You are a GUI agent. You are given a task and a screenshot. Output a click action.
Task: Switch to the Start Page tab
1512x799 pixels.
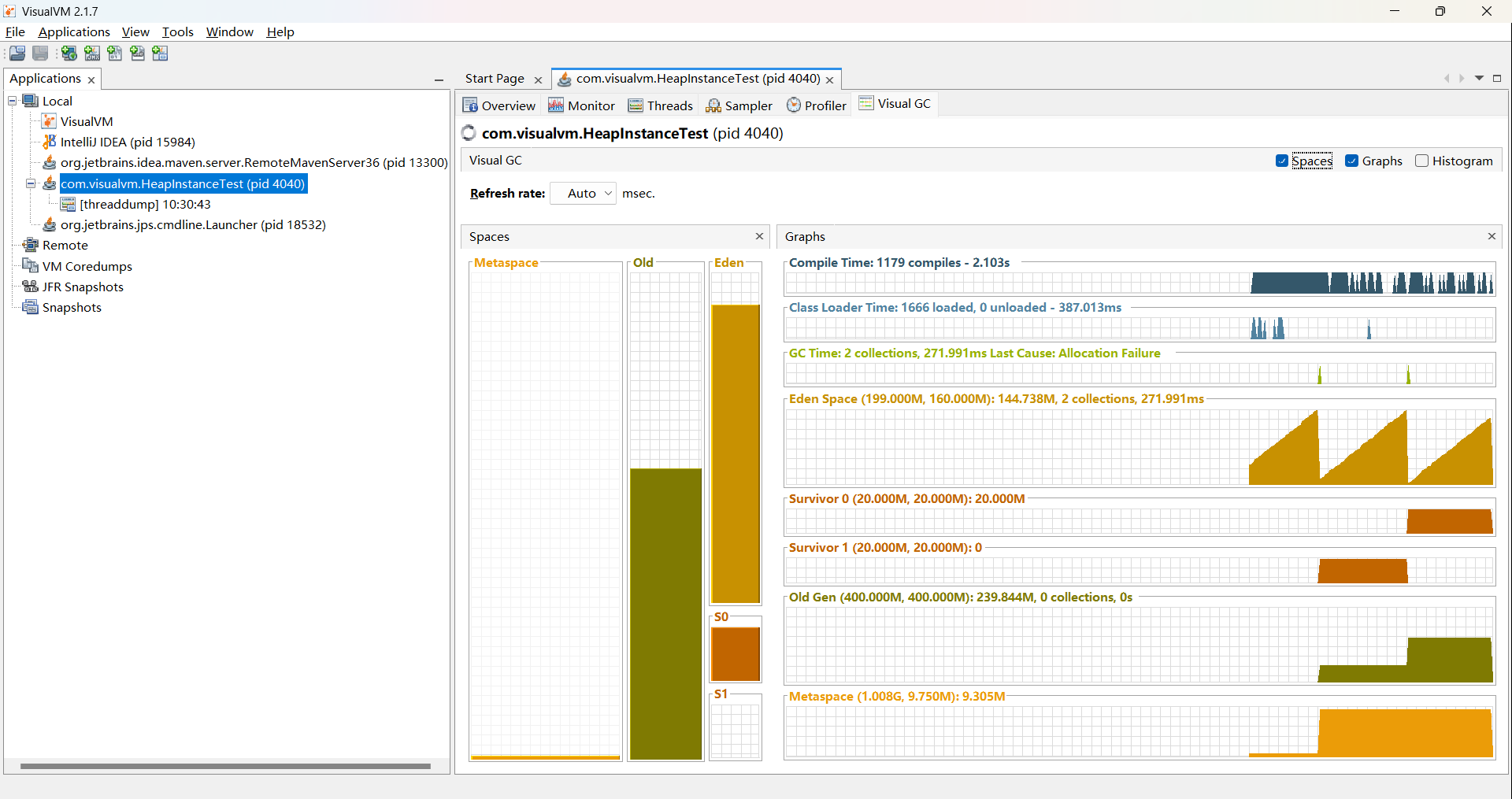495,78
